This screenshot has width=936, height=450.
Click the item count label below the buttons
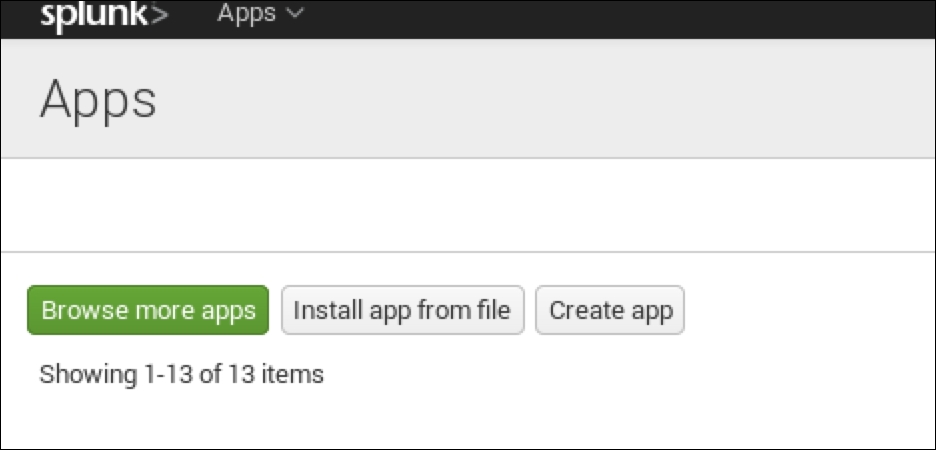pyautogui.click(x=181, y=375)
